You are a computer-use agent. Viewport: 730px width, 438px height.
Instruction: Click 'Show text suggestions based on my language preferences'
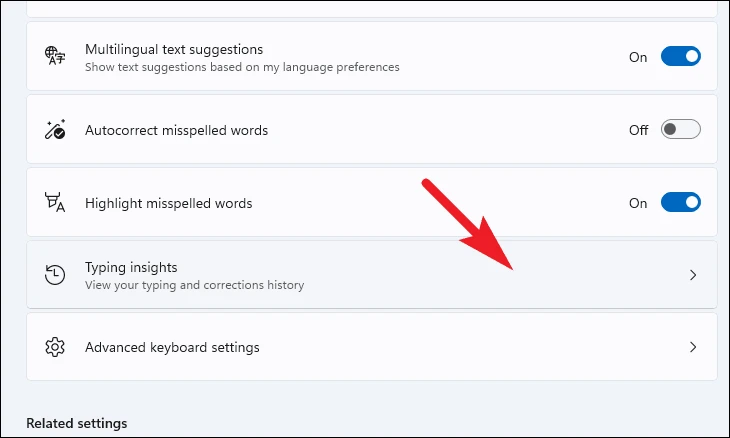242,67
